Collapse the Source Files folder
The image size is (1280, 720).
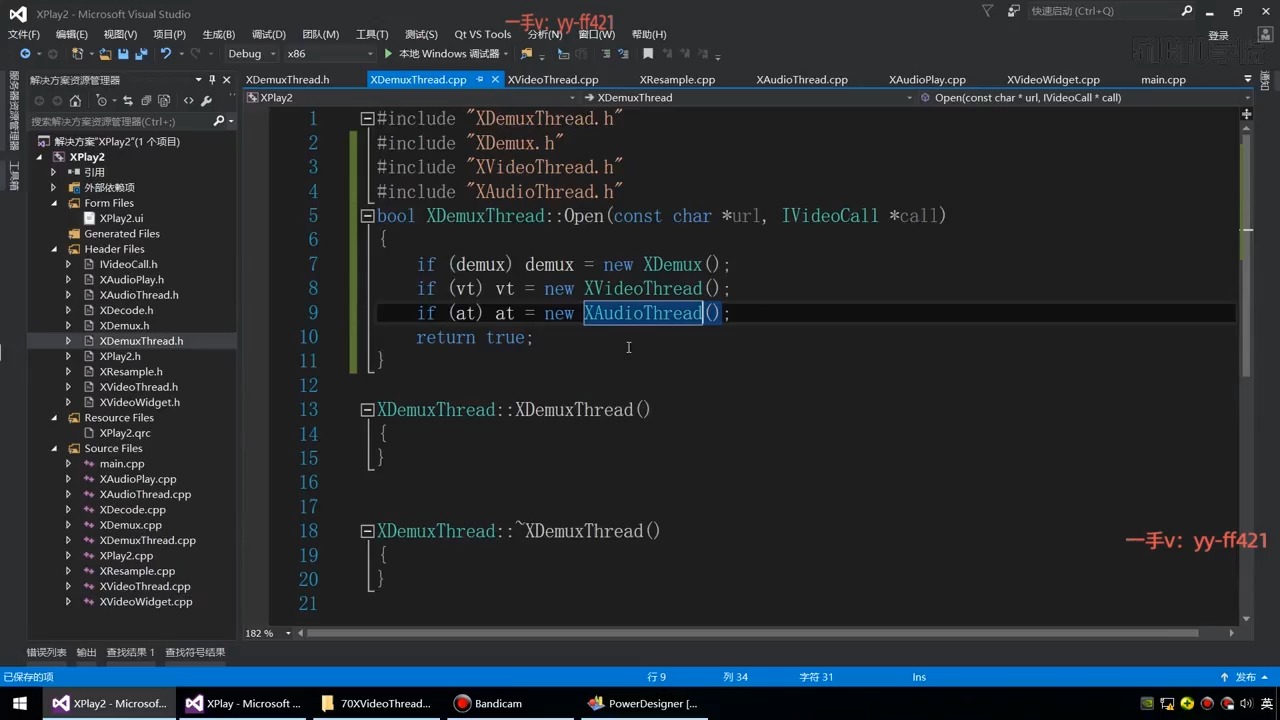pos(54,448)
